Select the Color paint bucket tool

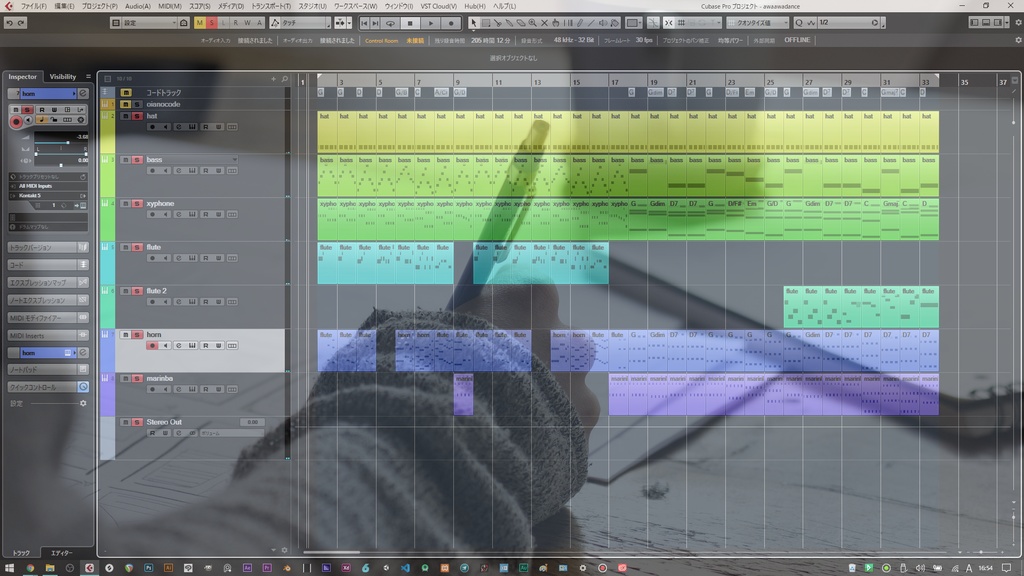(615, 23)
